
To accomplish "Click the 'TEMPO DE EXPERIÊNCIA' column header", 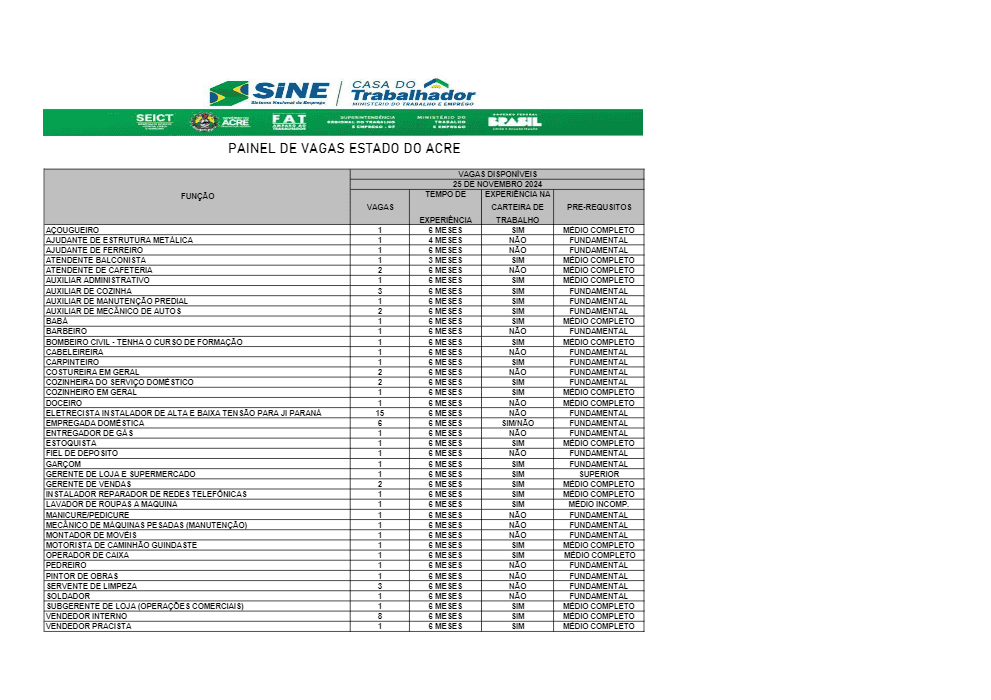I will (x=446, y=207).
